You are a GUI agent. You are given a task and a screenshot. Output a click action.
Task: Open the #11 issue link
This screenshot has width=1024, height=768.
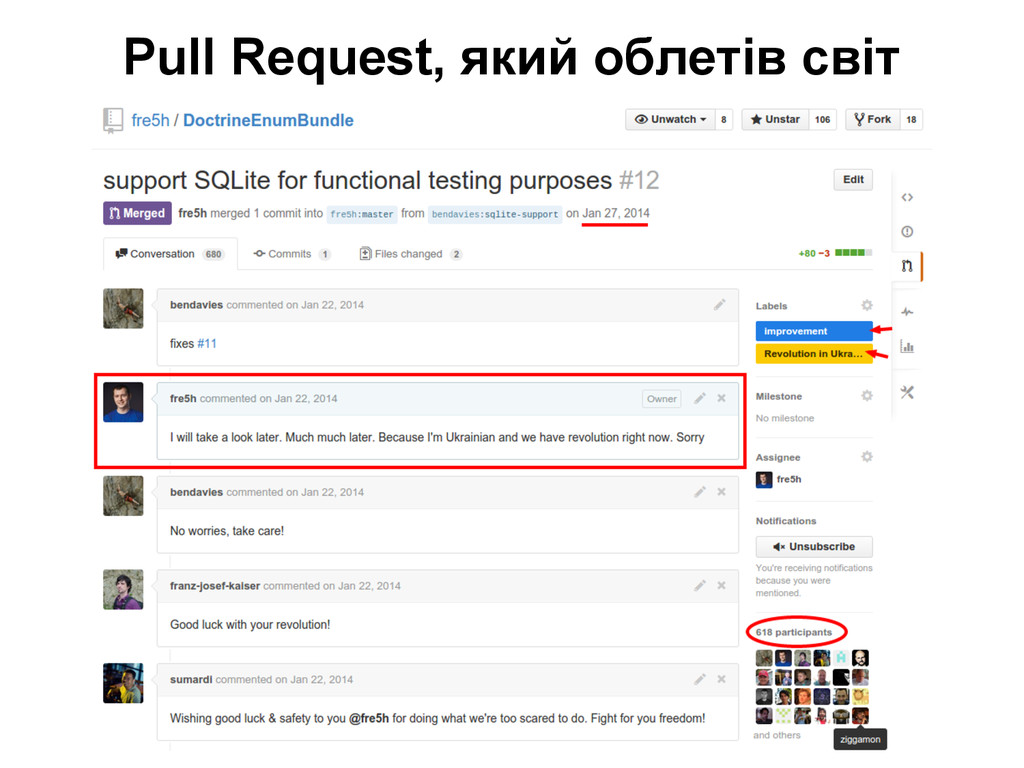point(206,344)
